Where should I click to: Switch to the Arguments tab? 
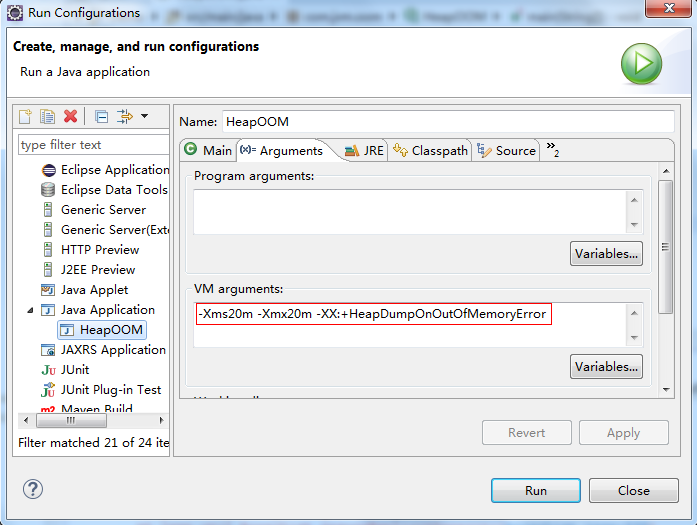click(281, 150)
